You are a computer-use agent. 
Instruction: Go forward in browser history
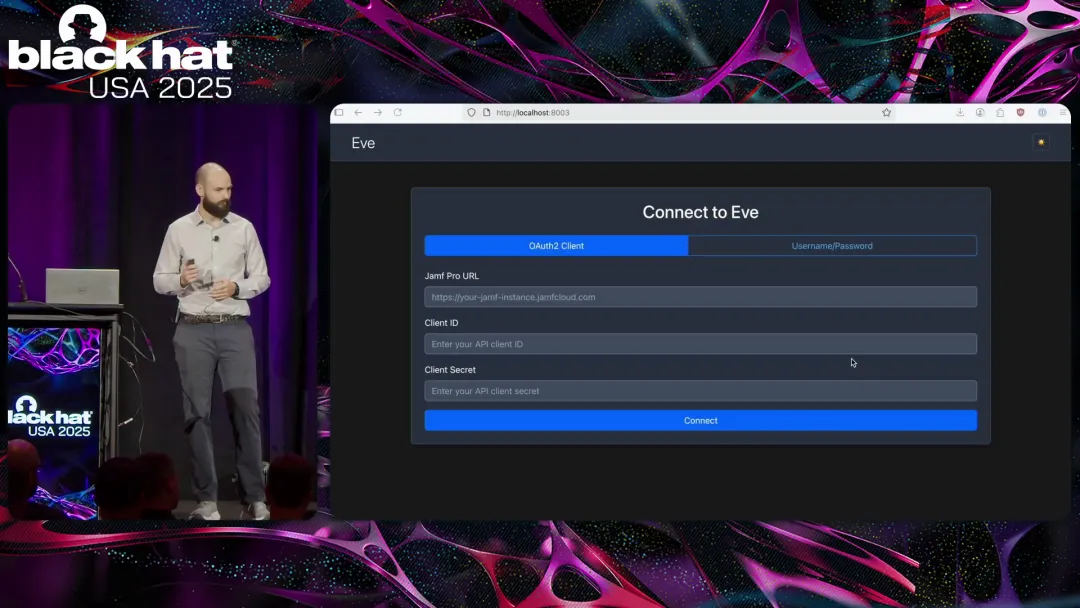click(x=377, y=112)
